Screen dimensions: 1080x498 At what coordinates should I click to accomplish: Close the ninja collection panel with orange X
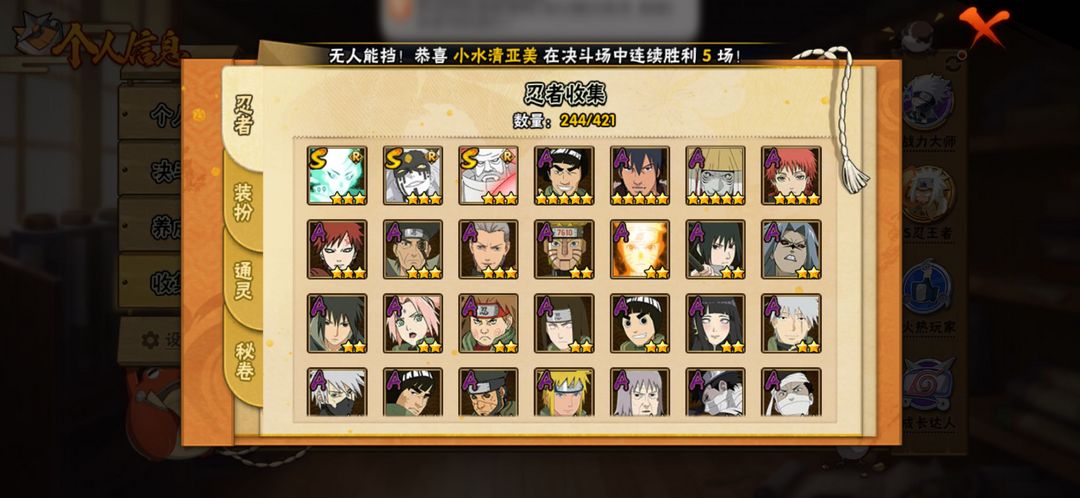pos(983,25)
